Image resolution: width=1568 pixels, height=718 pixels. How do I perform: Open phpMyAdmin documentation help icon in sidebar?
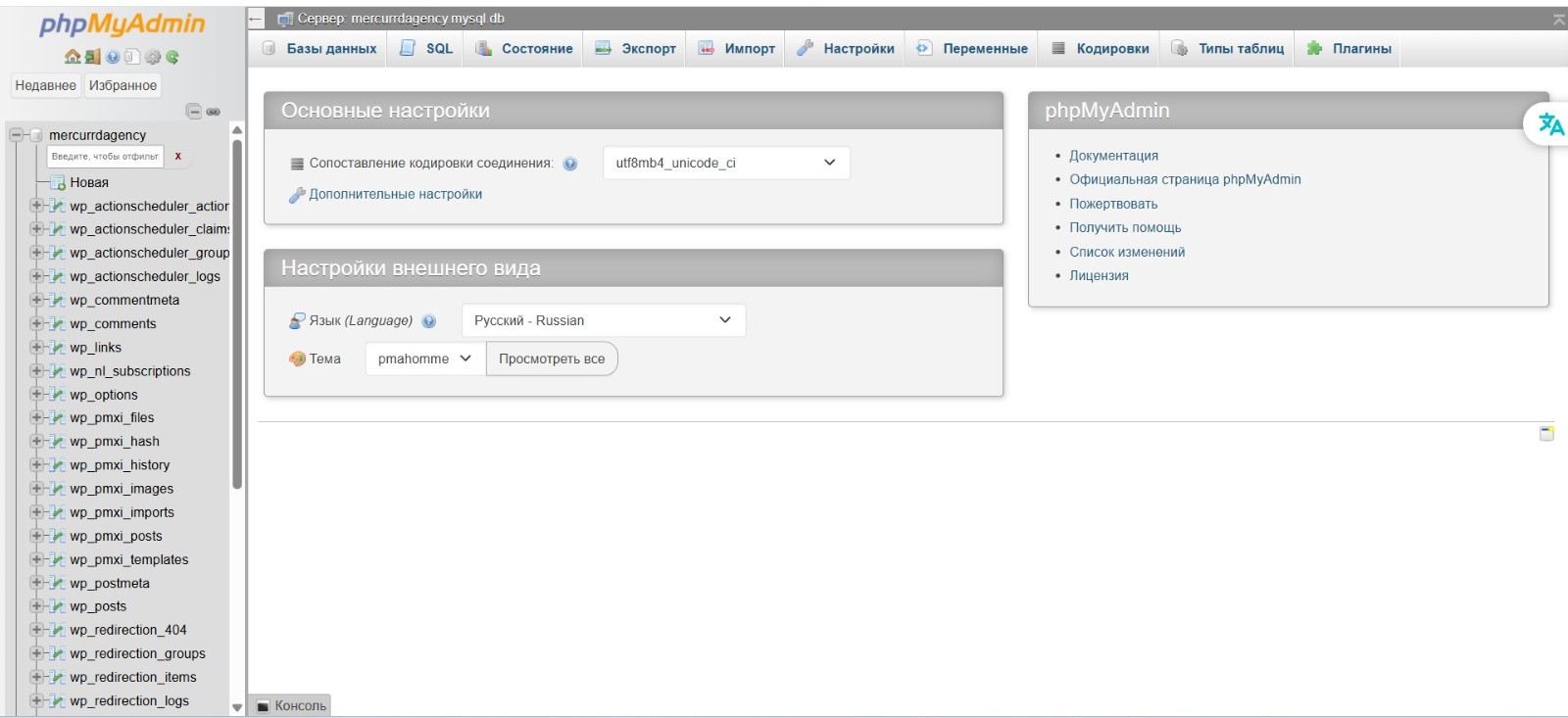click(113, 57)
